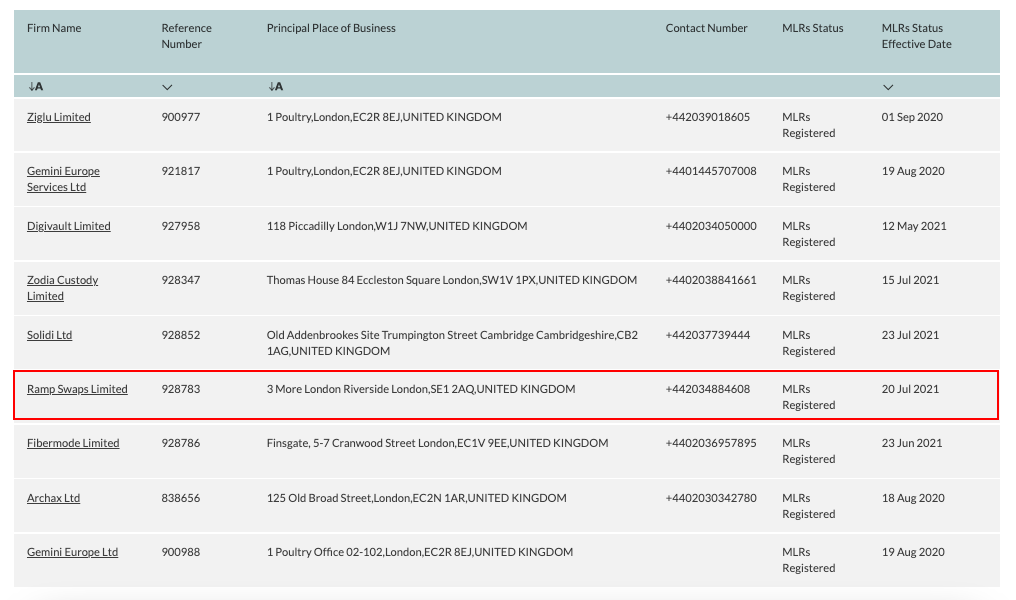Click contact number +4402038841661

[711, 280]
